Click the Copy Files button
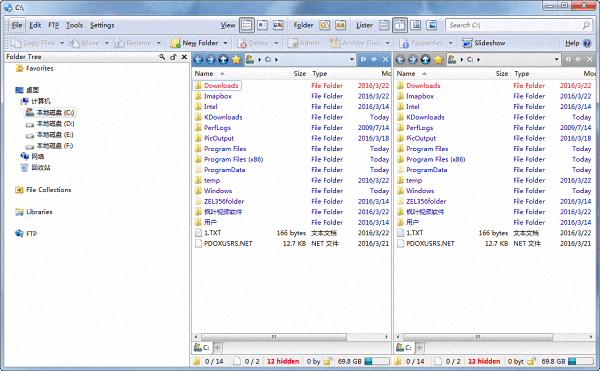The width and height of the screenshot is (600, 371). [x=33, y=43]
